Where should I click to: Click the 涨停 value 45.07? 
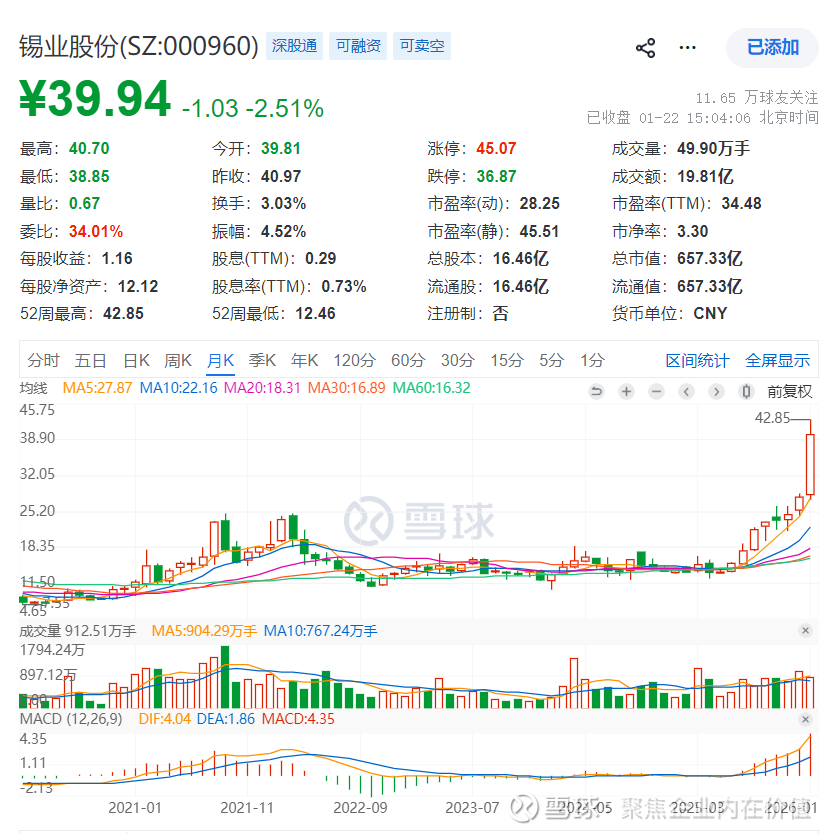496,148
